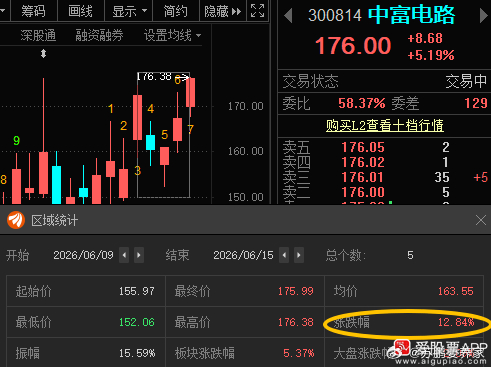Click the 振幅 value 15.59%
This screenshot has width=491, height=367.
click(x=137, y=353)
